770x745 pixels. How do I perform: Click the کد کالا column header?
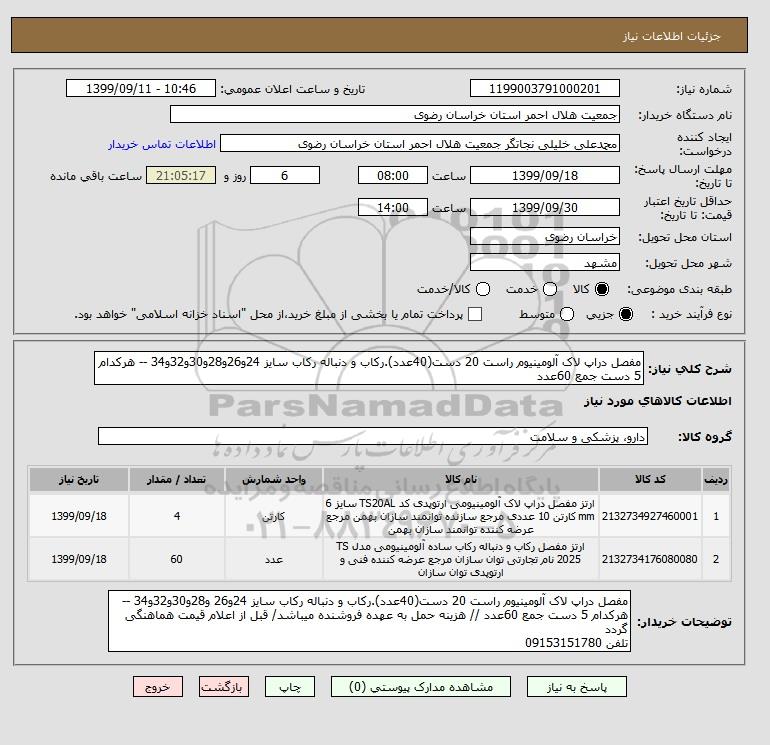(x=650, y=479)
